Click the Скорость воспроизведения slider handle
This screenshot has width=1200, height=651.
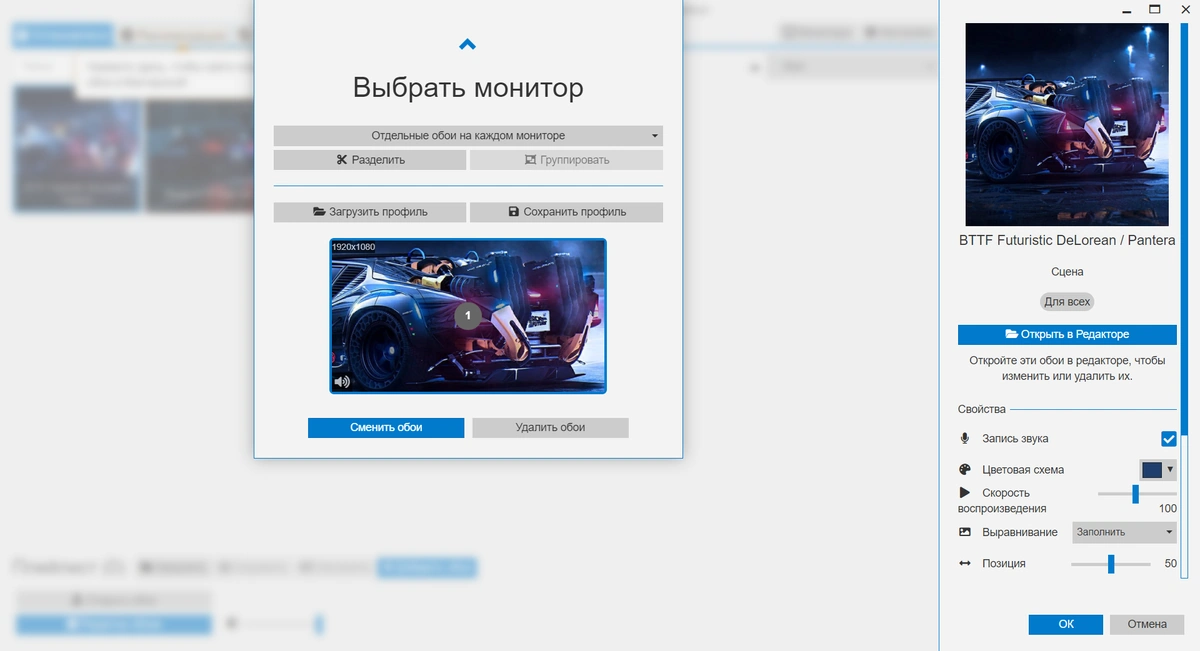click(x=1135, y=494)
